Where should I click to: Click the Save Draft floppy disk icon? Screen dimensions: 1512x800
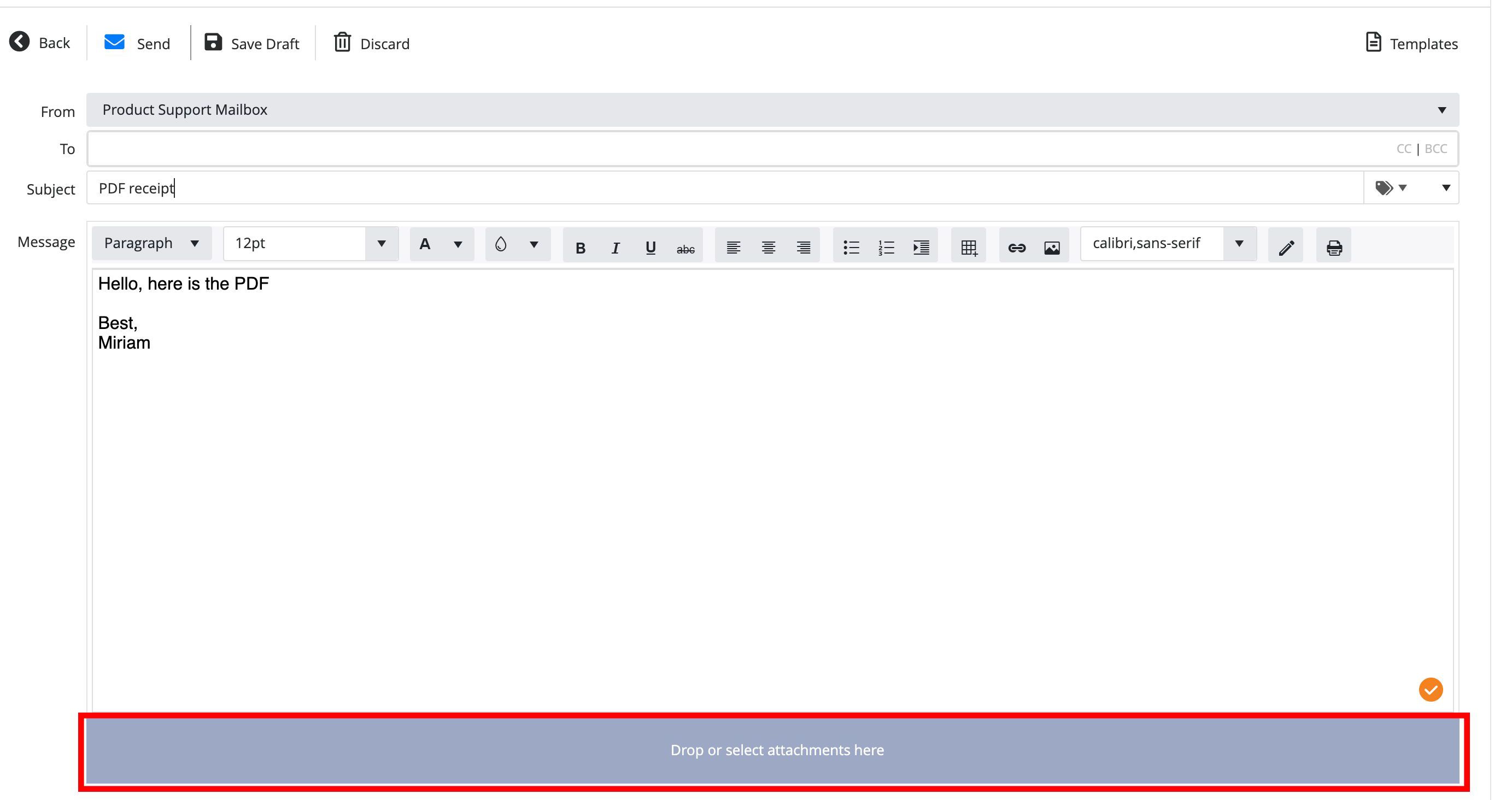tap(213, 42)
